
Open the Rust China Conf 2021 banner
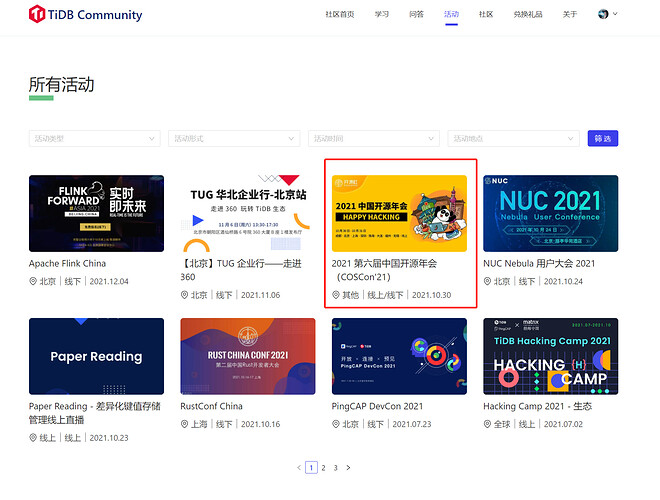click(x=247, y=356)
